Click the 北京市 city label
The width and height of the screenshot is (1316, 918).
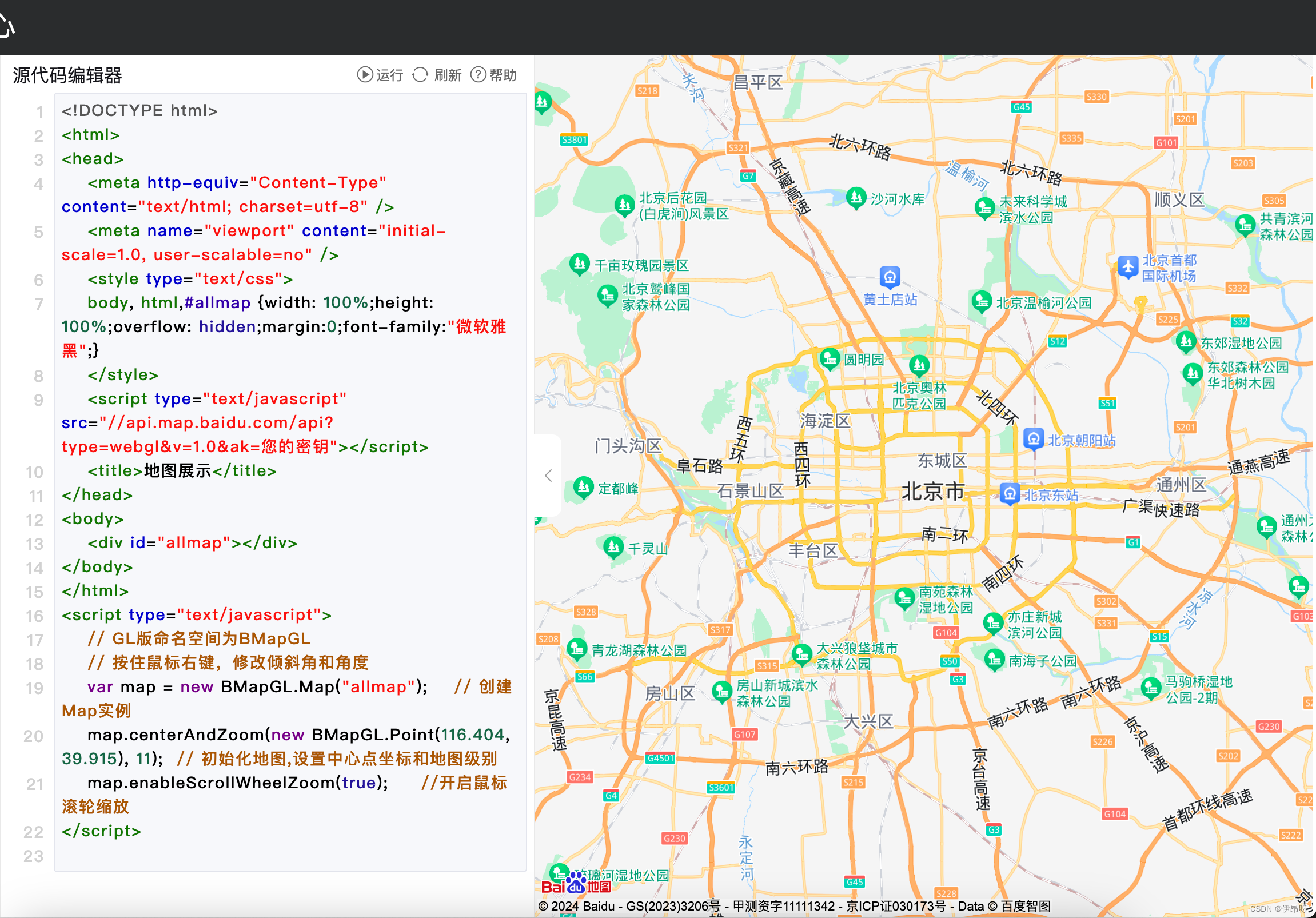[x=934, y=492]
